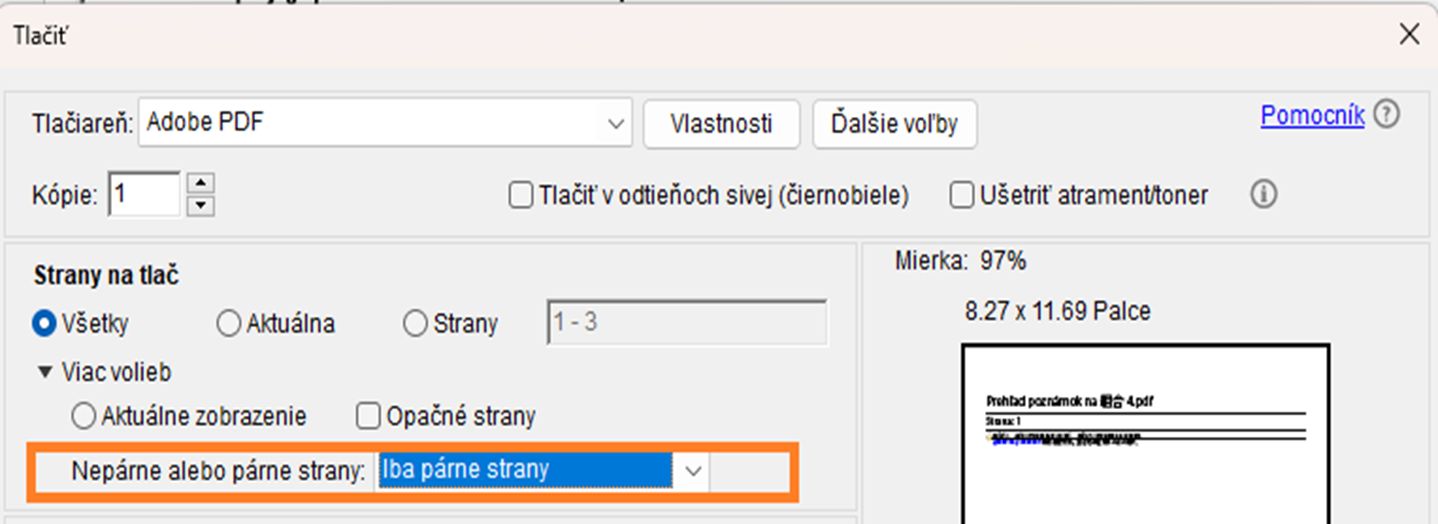
Task: Click the Vlastnosti button
Action: pos(721,124)
